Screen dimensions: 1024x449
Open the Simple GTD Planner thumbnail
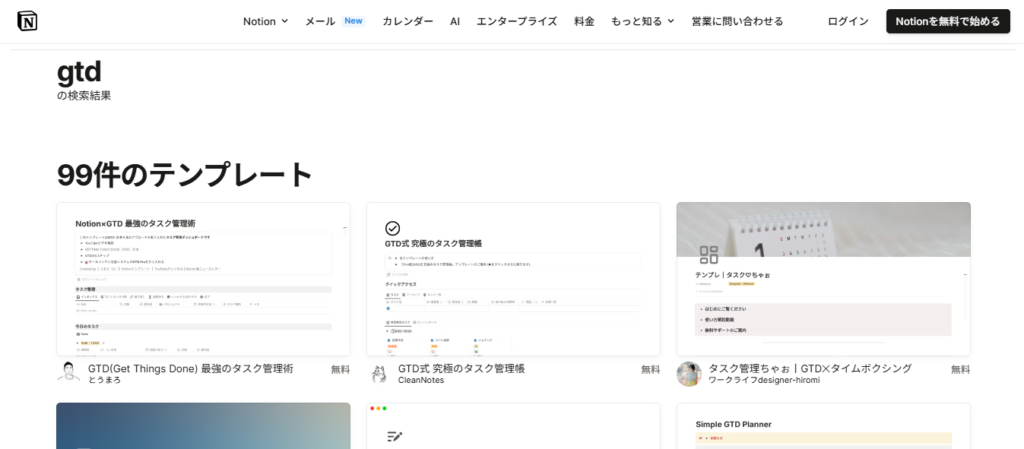(x=824, y=426)
